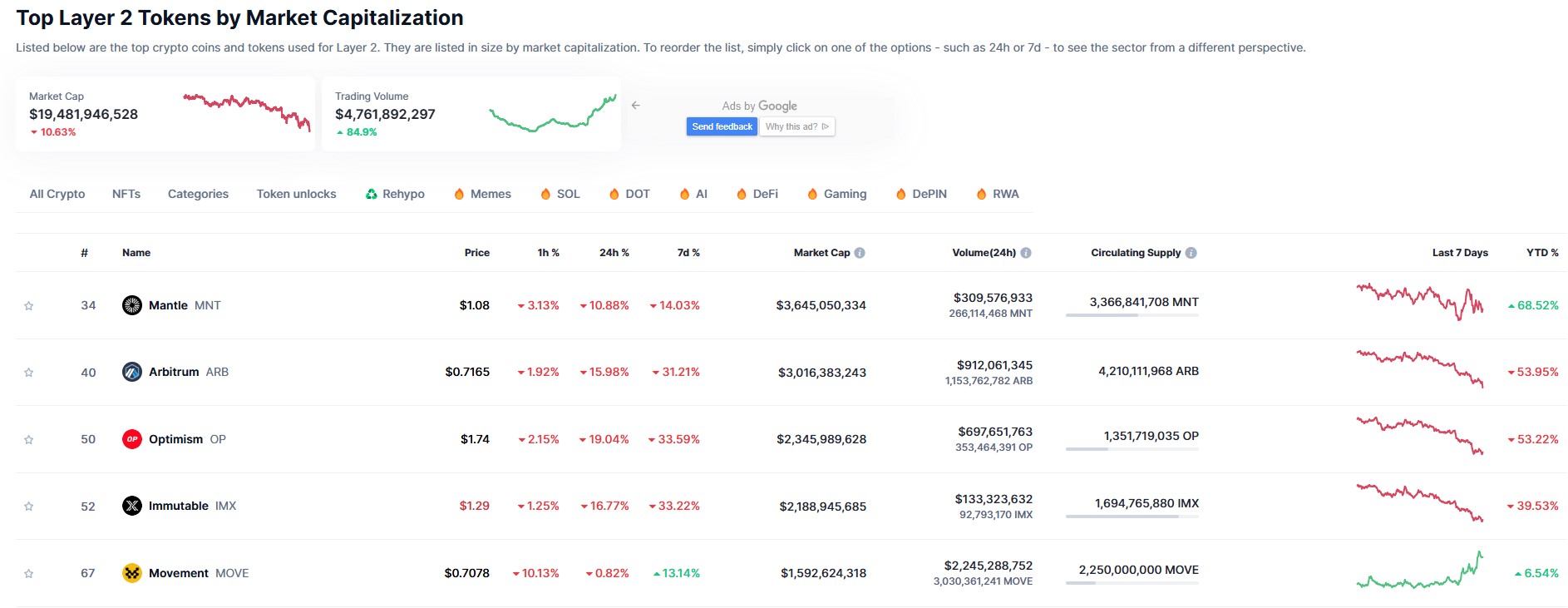Open the Mantle MNT coin page

pyautogui.click(x=185, y=305)
